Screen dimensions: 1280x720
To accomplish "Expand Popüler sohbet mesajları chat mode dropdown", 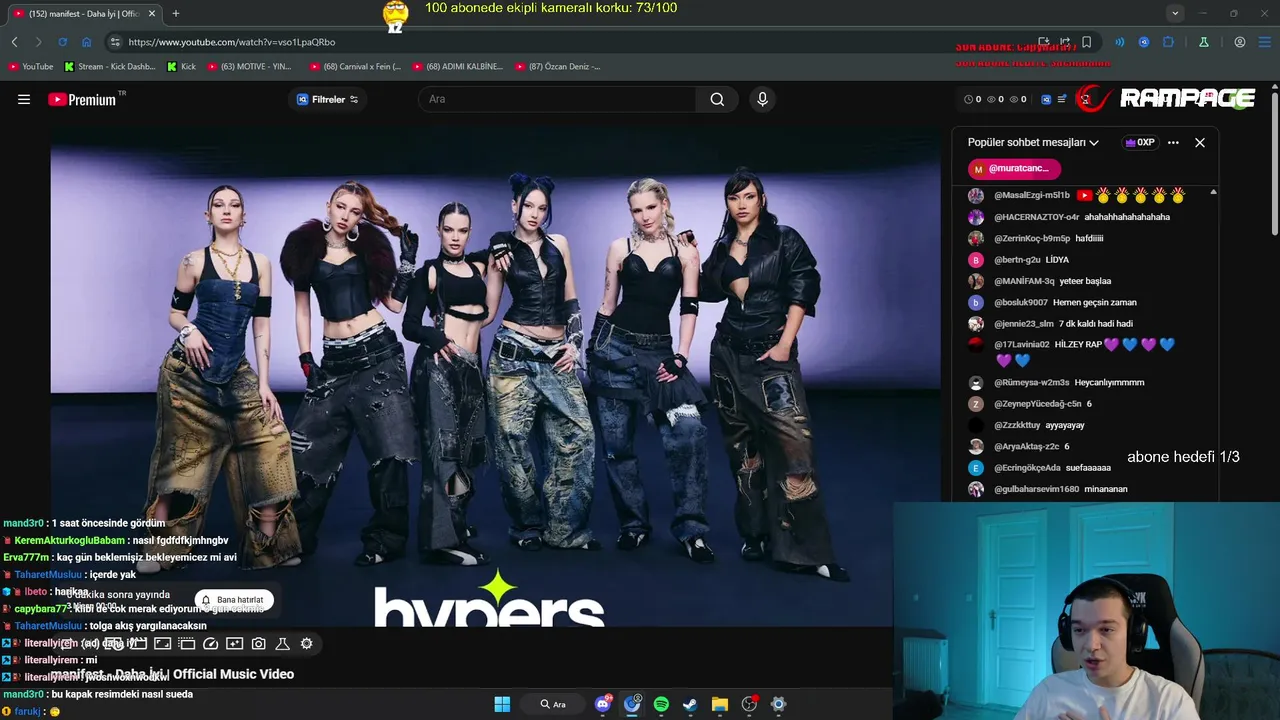I will (1033, 142).
